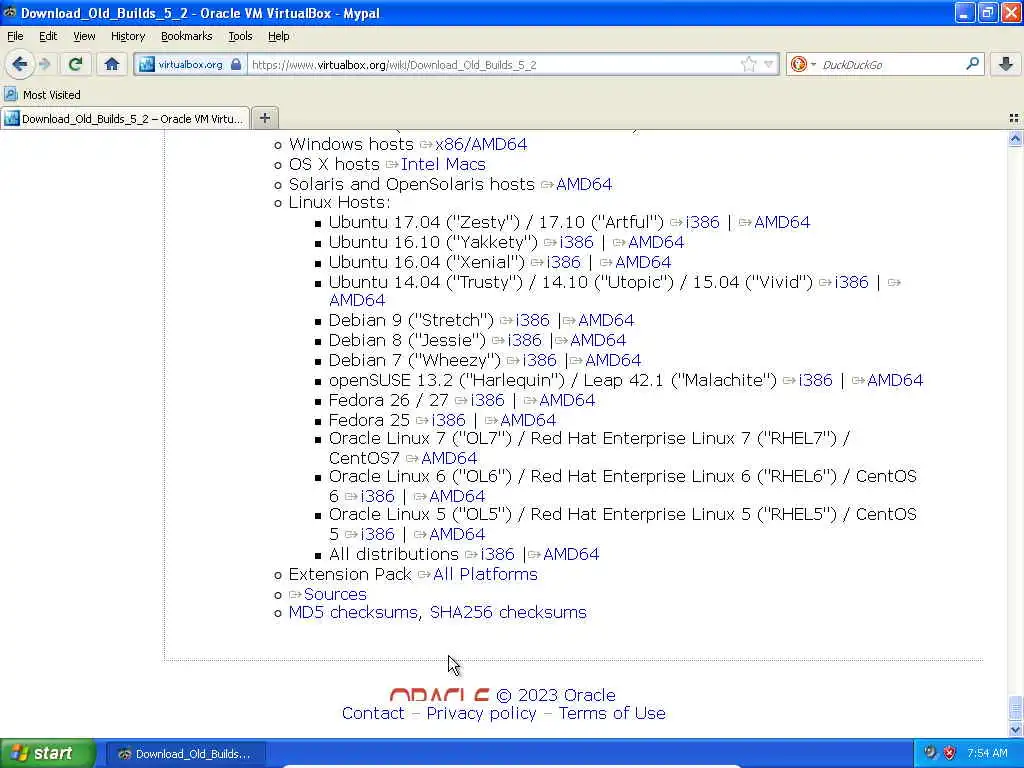This screenshot has width=1024, height=768.
Task: Download Debian 9 Stretch i386 package
Action: pos(532,320)
